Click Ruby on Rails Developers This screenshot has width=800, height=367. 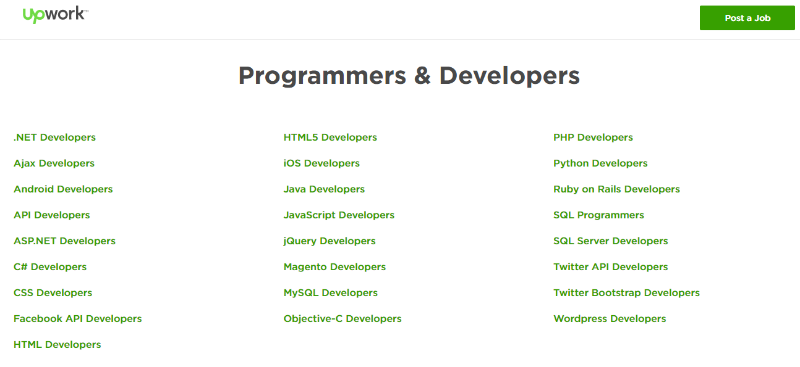(x=617, y=189)
